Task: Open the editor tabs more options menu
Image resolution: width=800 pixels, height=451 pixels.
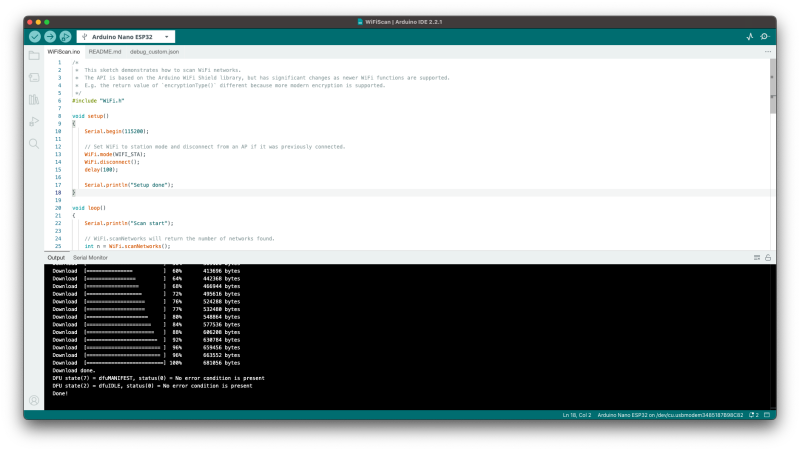Action: click(x=768, y=52)
